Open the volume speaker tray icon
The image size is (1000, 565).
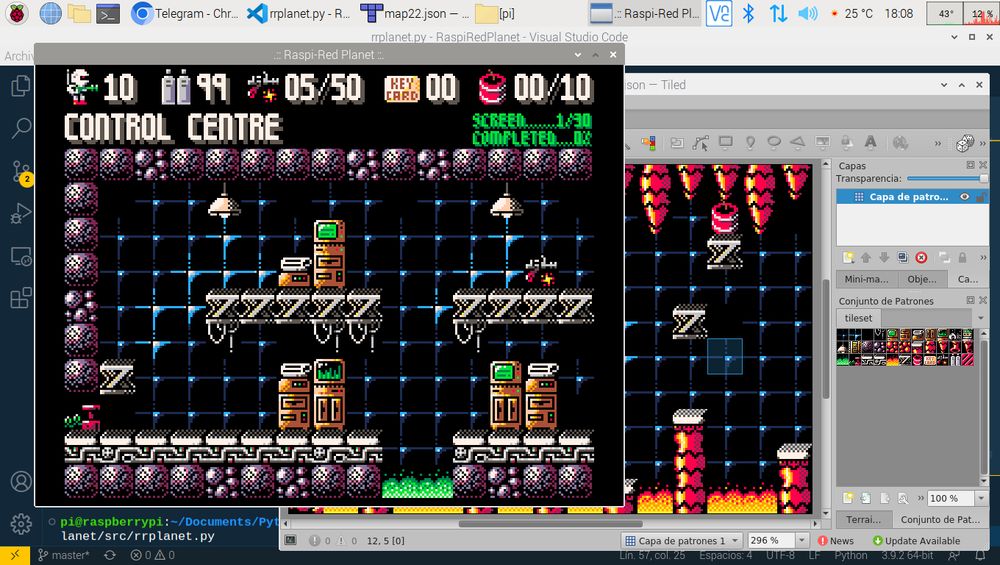pyautogui.click(x=807, y=13)
